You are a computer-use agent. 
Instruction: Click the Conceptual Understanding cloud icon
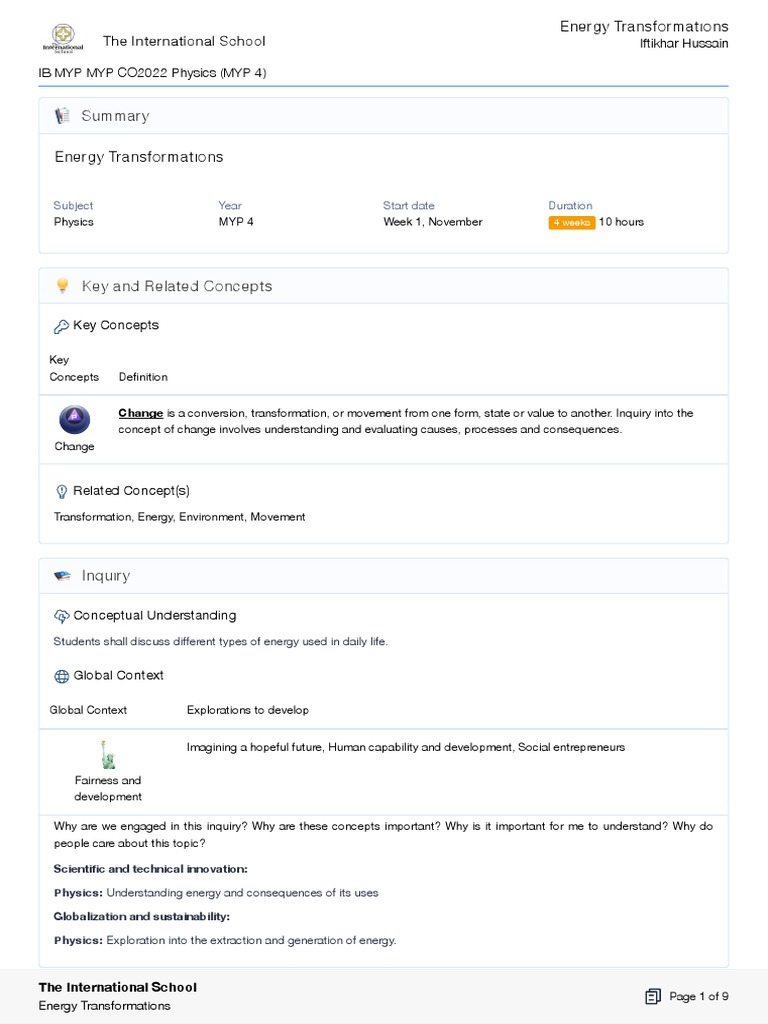pos(61,616)
